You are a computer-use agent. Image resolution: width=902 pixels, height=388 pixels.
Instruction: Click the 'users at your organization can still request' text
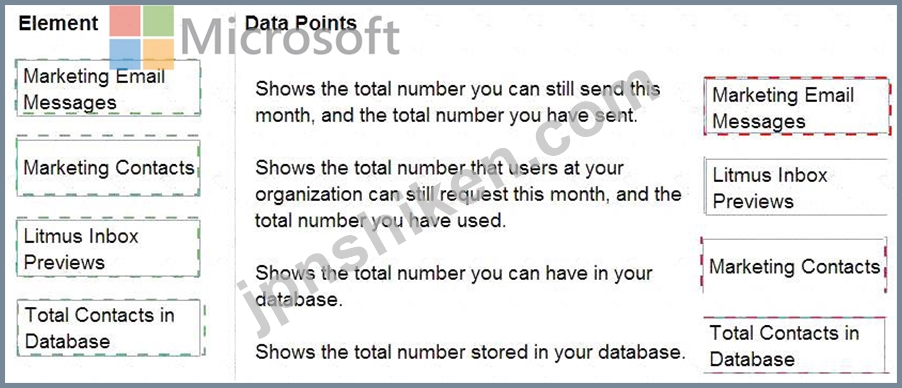(468, 194)
